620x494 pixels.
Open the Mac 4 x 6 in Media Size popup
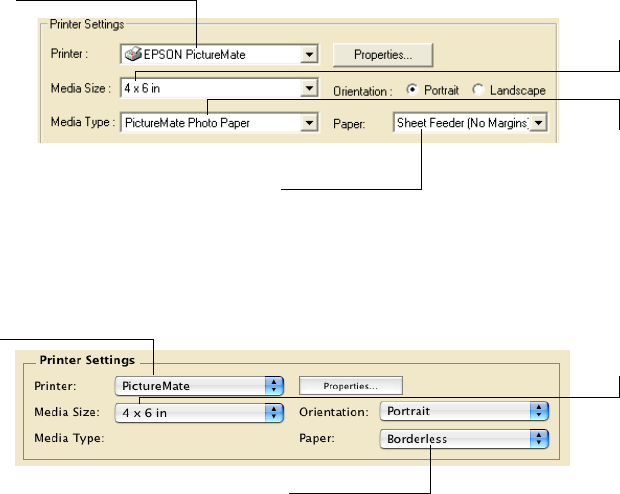click(199, 413)
